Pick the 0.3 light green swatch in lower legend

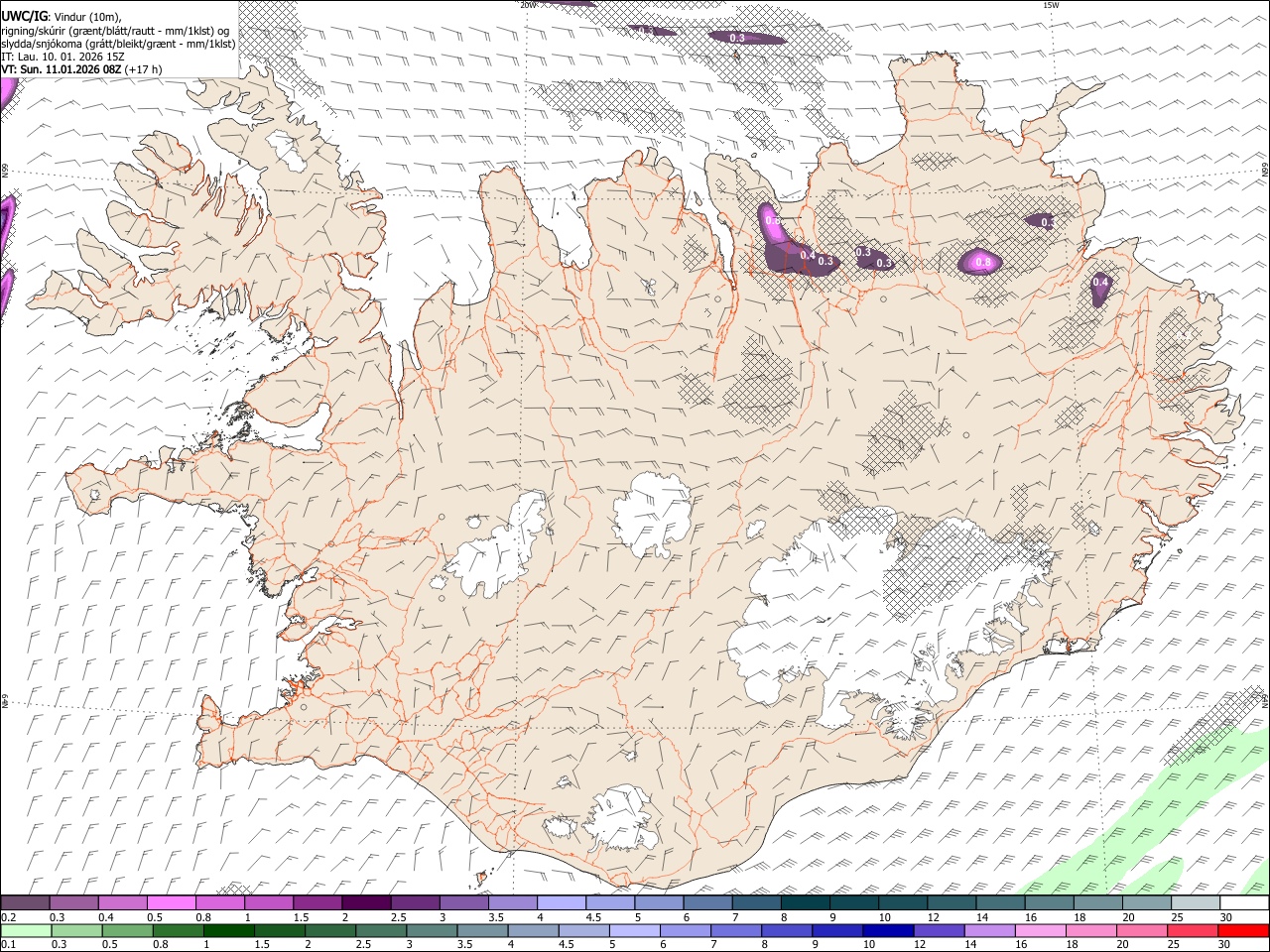pos(76,930)
